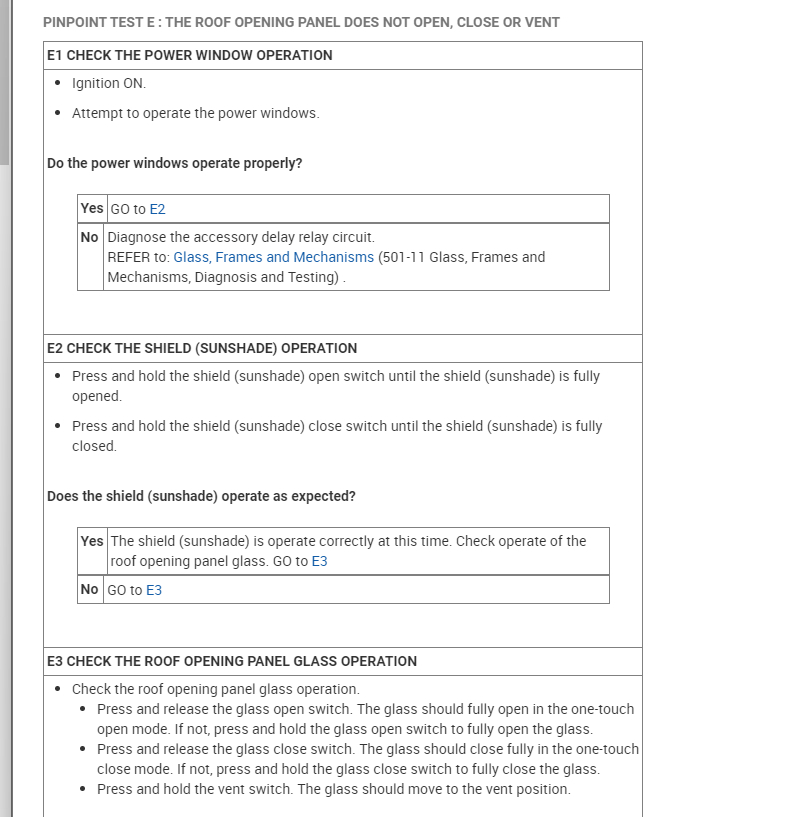Click the 'Press and hold the vent switch' step
The height and width of the screenshot is (817, 786).
tap(333, 789)
